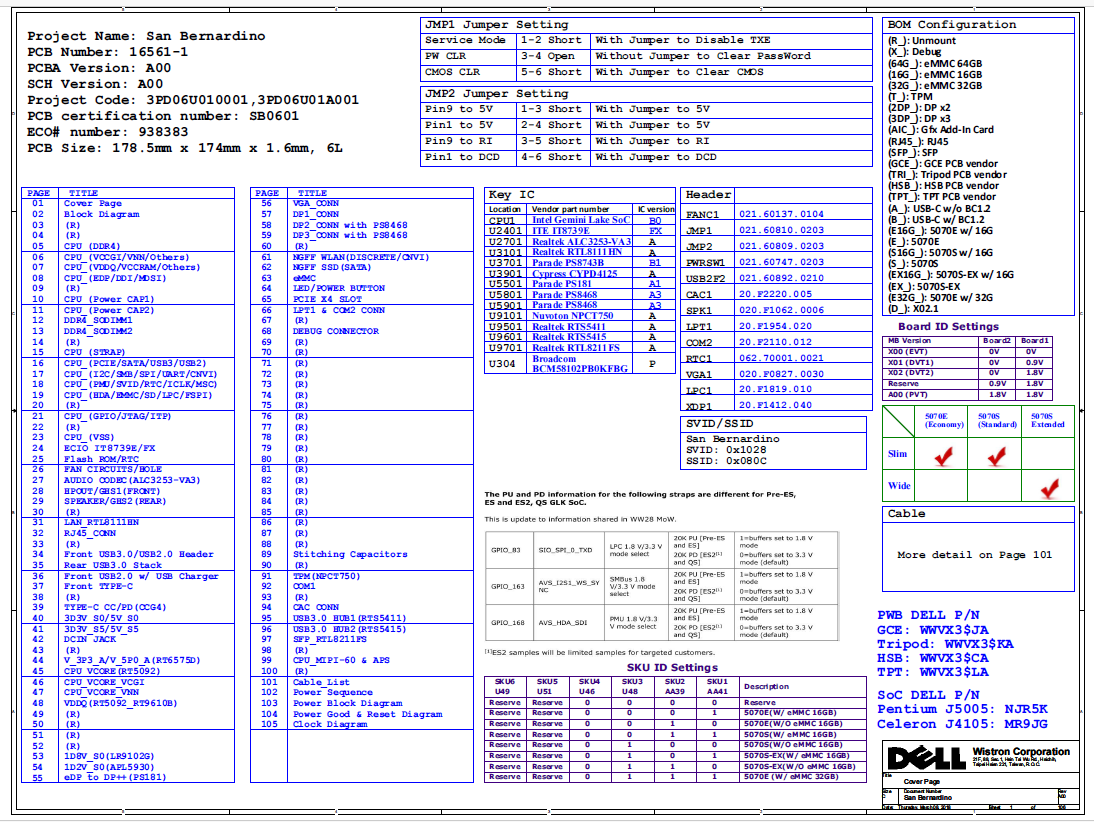
Task: Open the 'DDR4_SODIMM1' page entry
Action: click(x=98, y=320)
